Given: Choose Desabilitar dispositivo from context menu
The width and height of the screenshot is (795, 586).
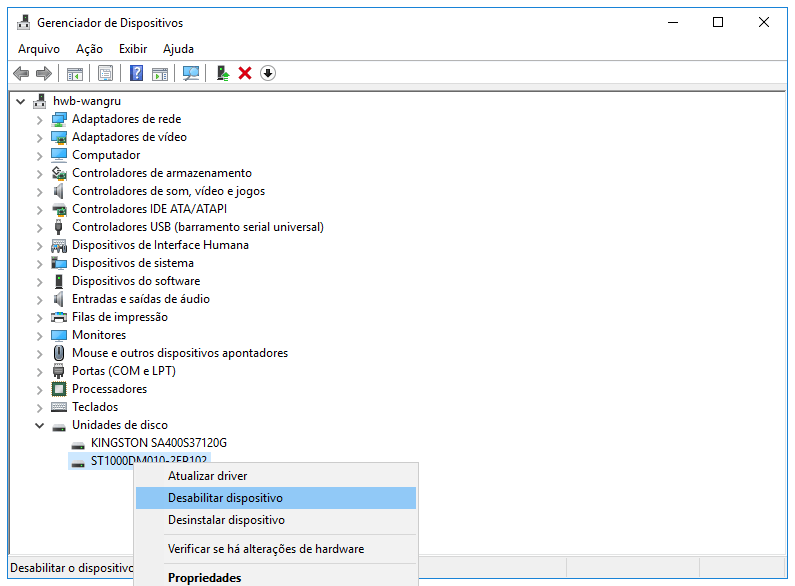Looking at the screenshot, I should (x=225, y=498).
